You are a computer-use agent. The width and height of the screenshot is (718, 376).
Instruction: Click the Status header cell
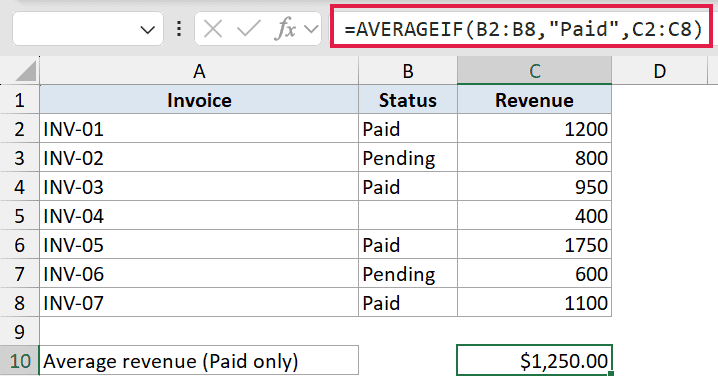point(408,100)
